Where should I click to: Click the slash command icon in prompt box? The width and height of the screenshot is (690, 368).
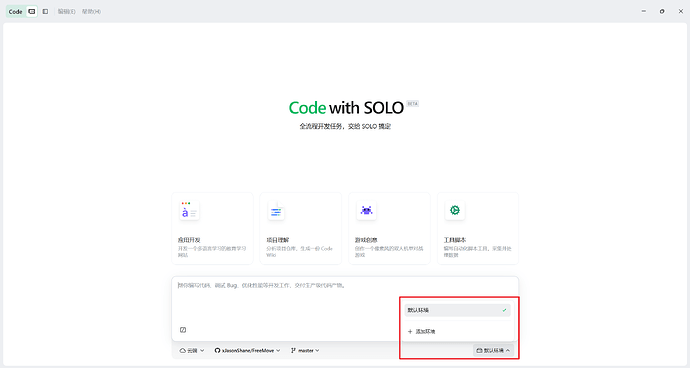point(183,330)
